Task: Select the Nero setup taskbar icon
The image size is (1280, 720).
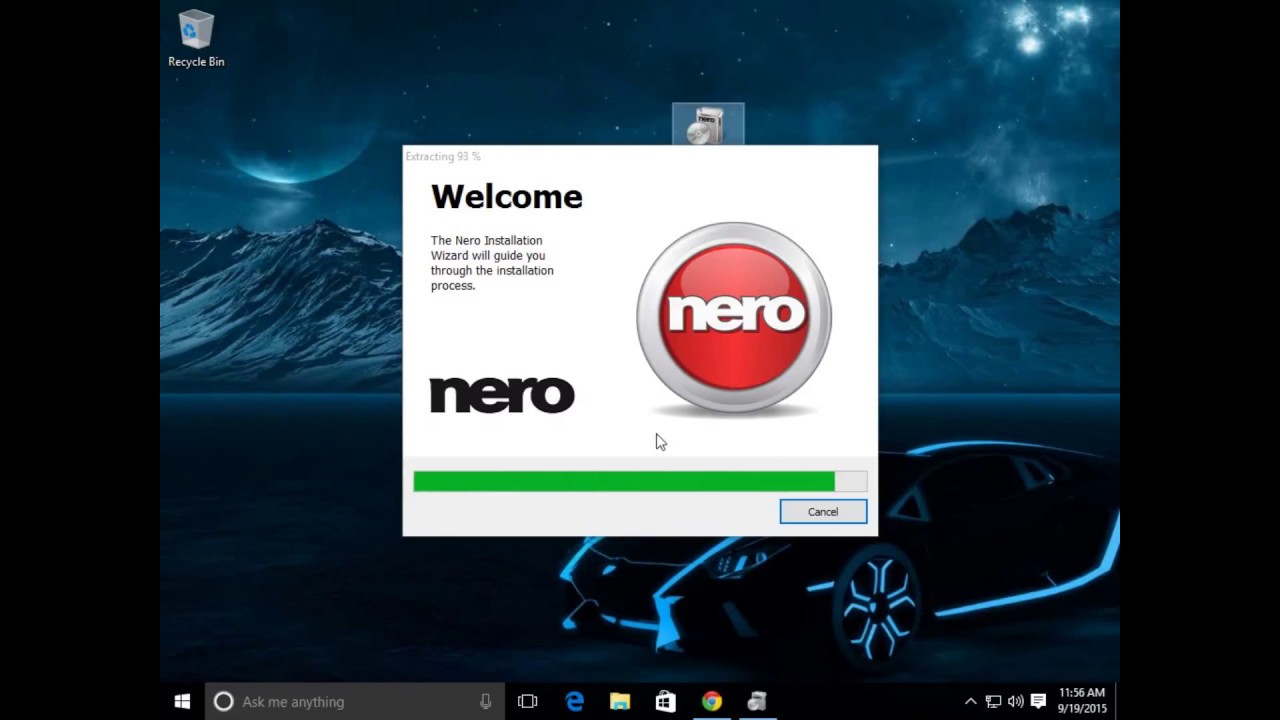Action: pos(757,701)
